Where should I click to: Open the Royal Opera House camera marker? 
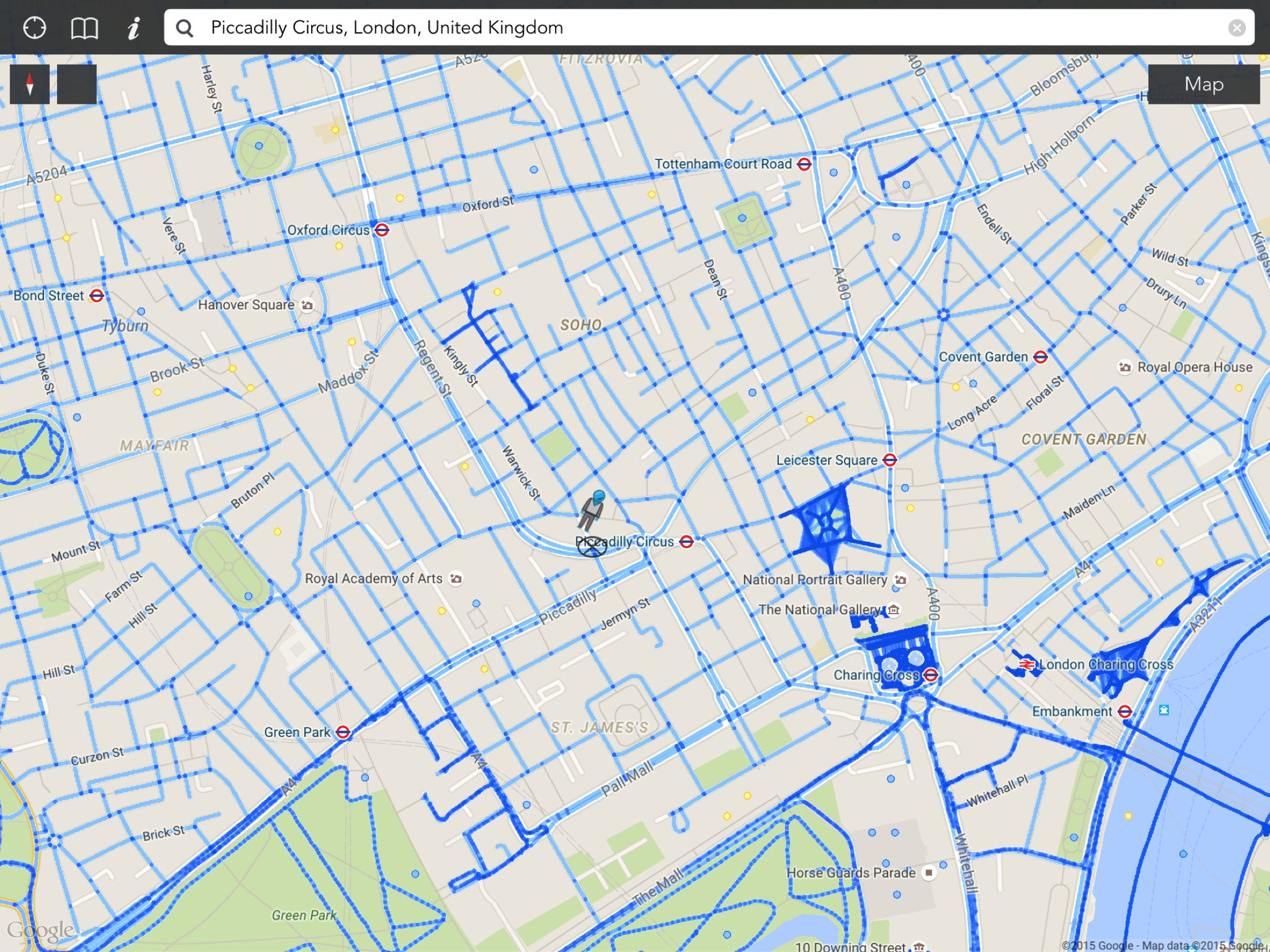coord(1125,367)
